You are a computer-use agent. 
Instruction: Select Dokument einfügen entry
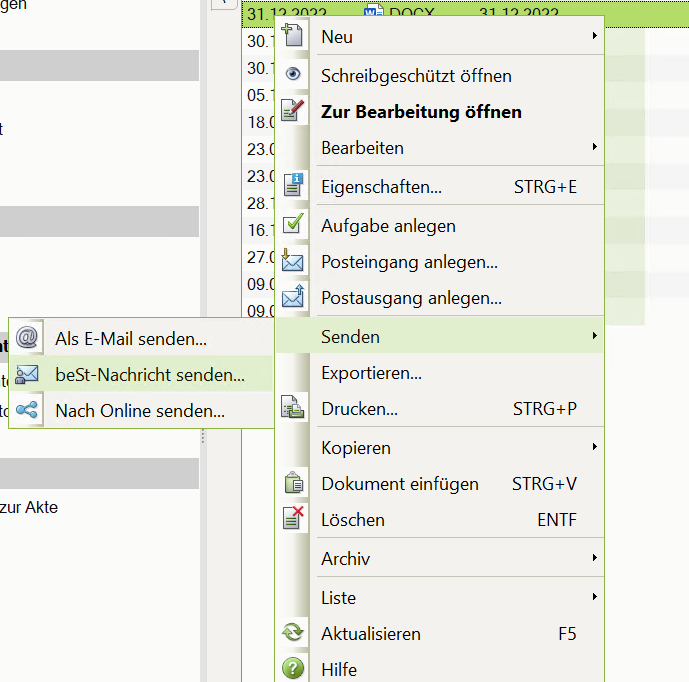pos(440,484)
